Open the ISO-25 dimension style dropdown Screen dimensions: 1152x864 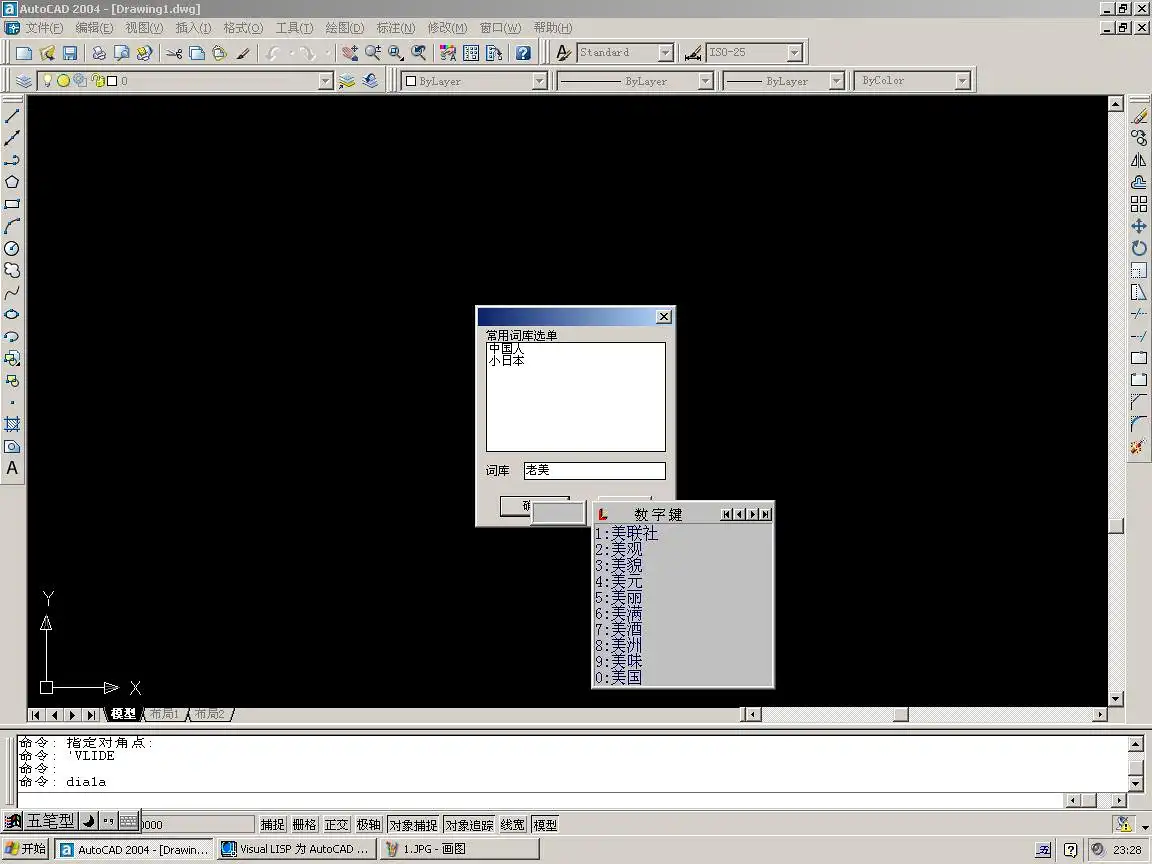pyautogui.click(x=794, y=53)
